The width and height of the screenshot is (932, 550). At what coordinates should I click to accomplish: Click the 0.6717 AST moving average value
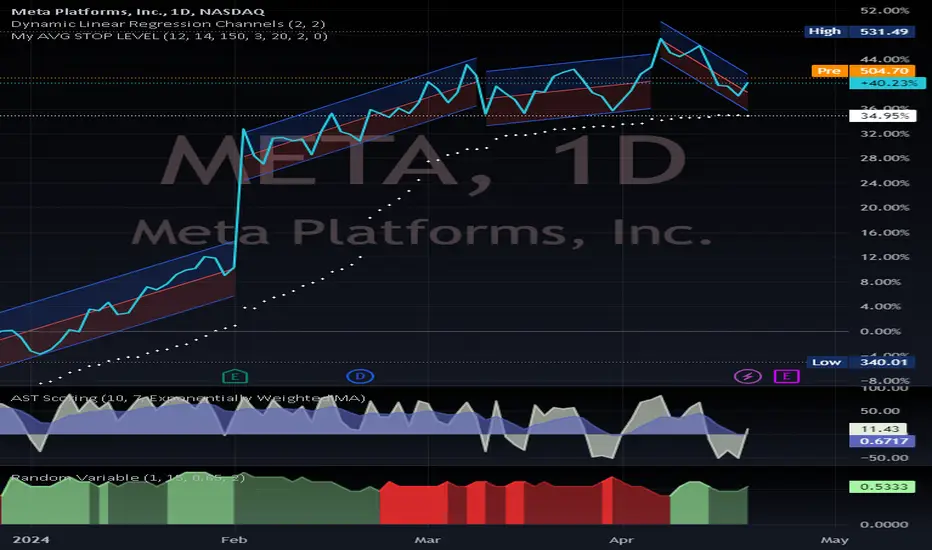pos(883,441)
